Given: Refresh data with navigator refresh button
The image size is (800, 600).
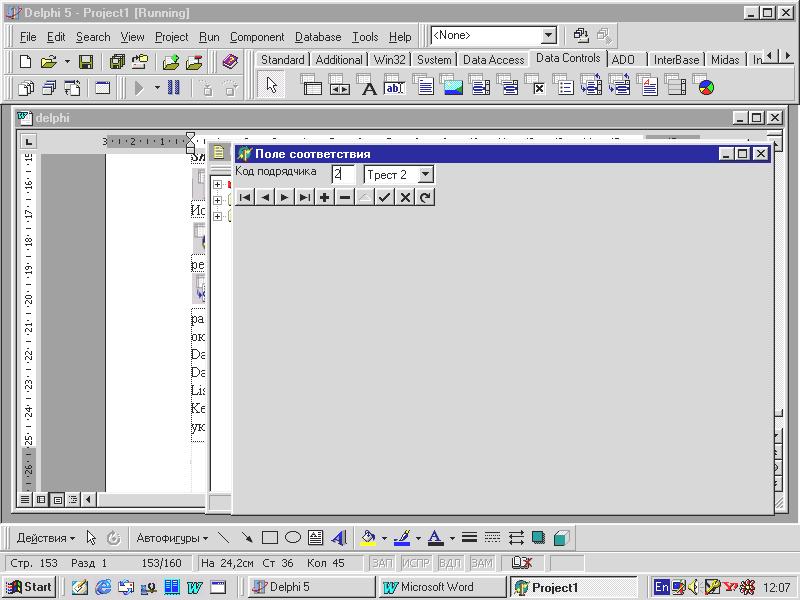Looking at the screenshot, I should [x=424, y=197].
